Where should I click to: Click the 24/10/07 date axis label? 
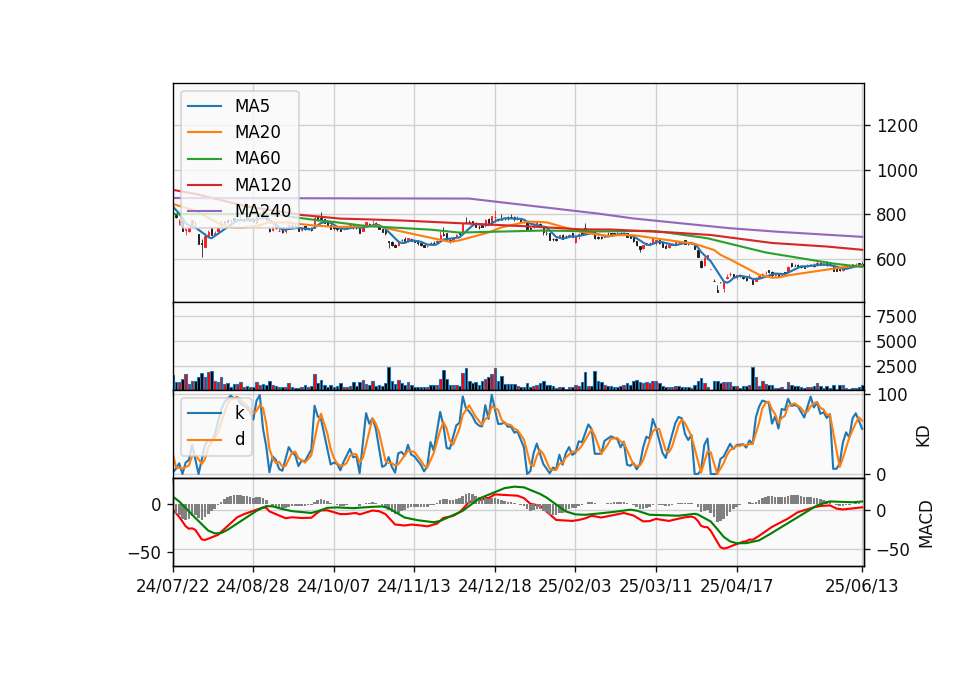[x=334, y=586]
